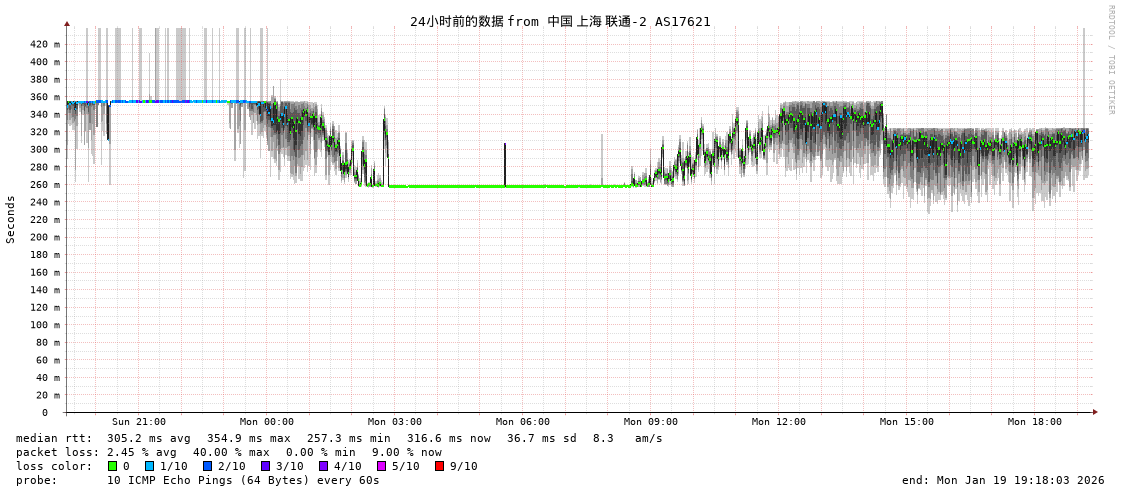1121x494 pixels.
Task: Click the green 0 loss color swatch
Action: [113, 466]
